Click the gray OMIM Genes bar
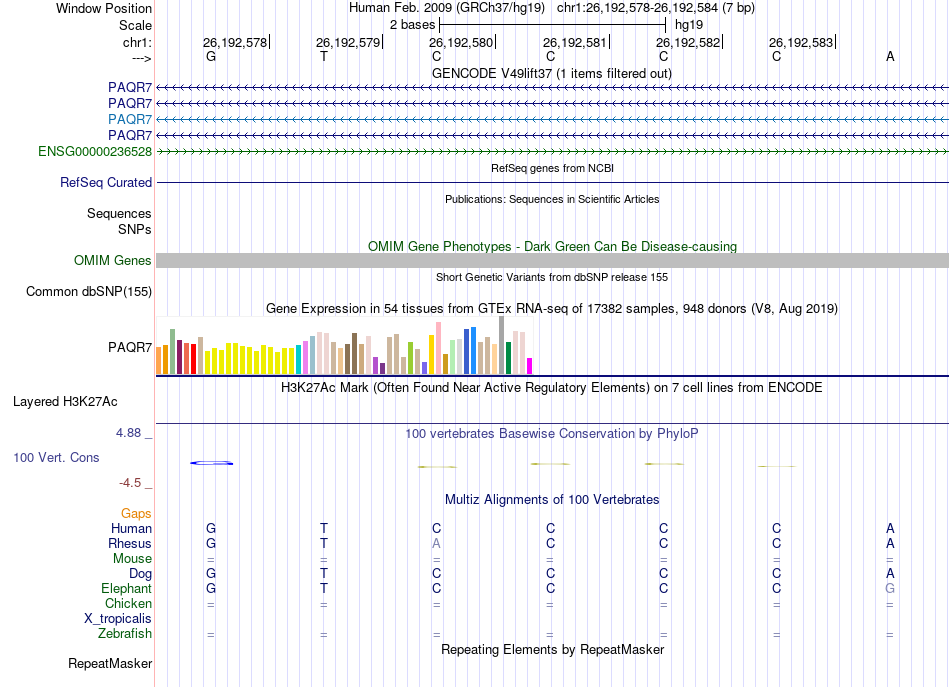Screen dimensions: 950x687 point(553,261)
